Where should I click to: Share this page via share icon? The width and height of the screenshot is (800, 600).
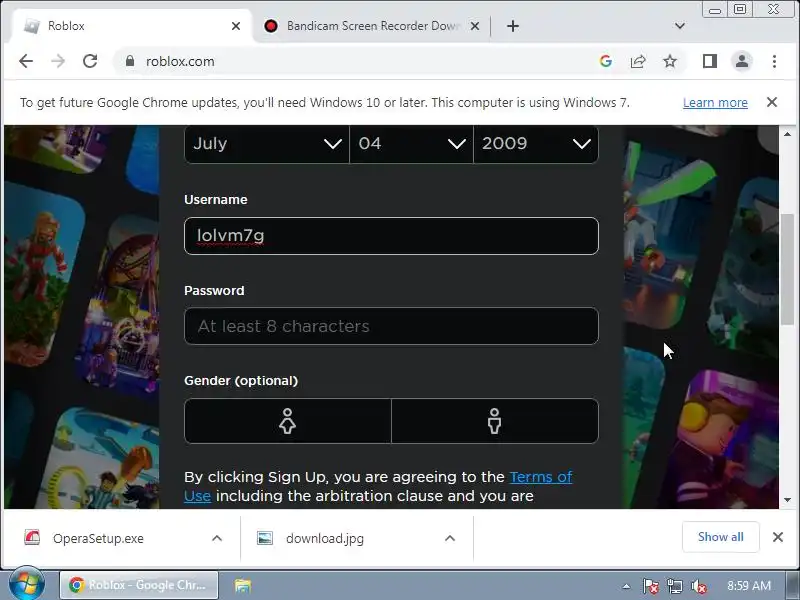638,61
